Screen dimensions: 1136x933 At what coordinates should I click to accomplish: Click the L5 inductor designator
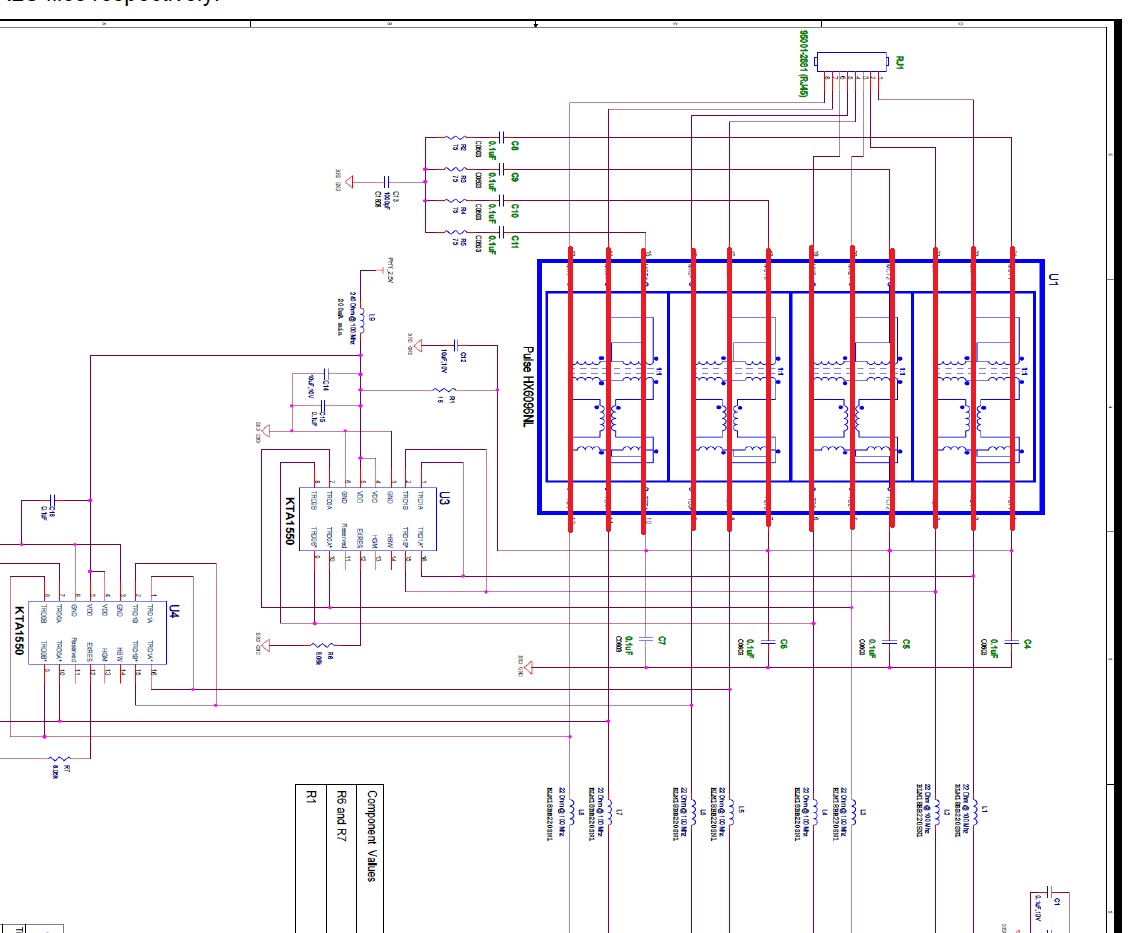click(741, 810)
